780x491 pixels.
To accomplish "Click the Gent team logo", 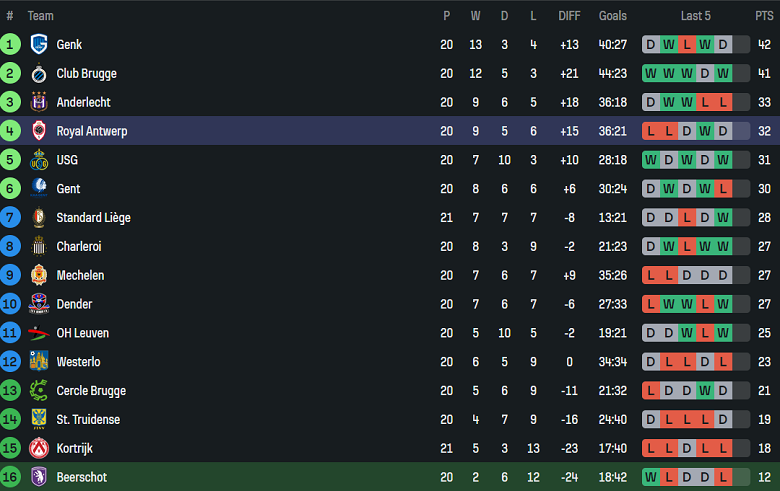I will tap(39, 189).
